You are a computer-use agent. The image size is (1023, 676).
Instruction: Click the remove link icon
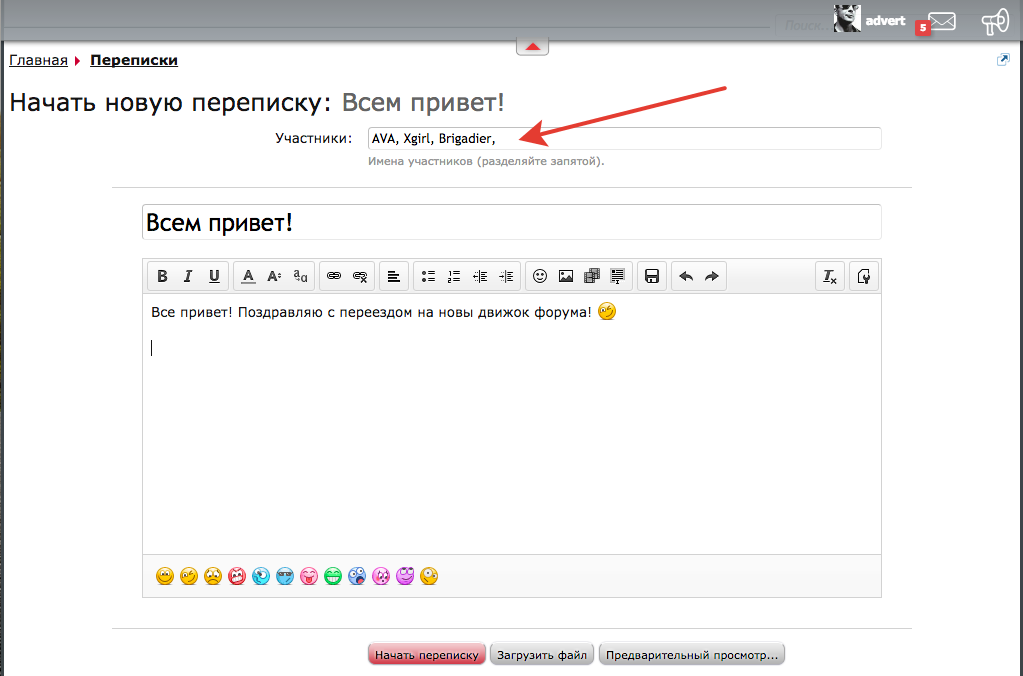[360, 277]
